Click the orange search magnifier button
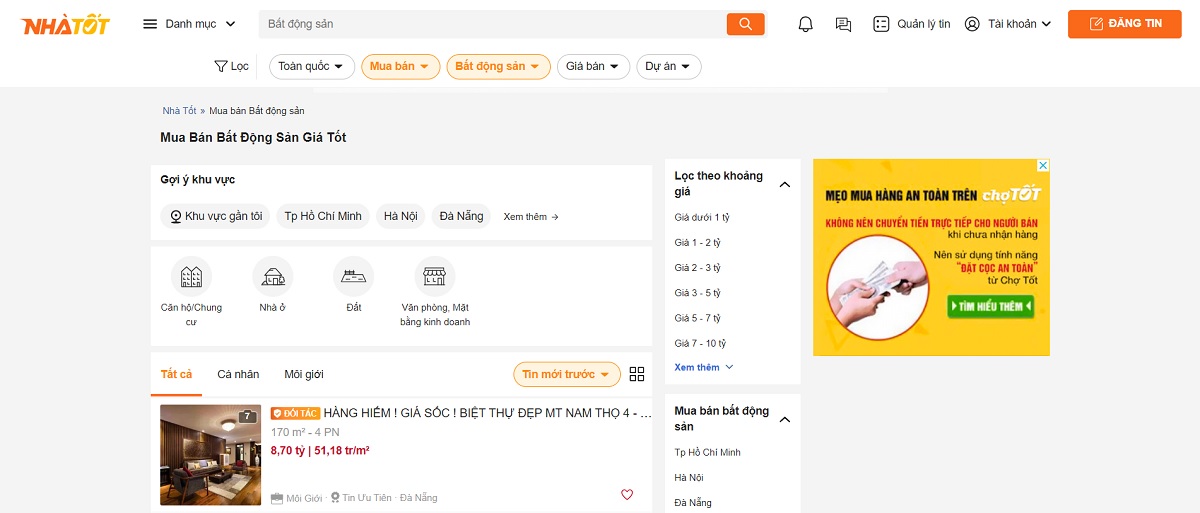This screenshot has width=1200, height=513. [745, 24]
